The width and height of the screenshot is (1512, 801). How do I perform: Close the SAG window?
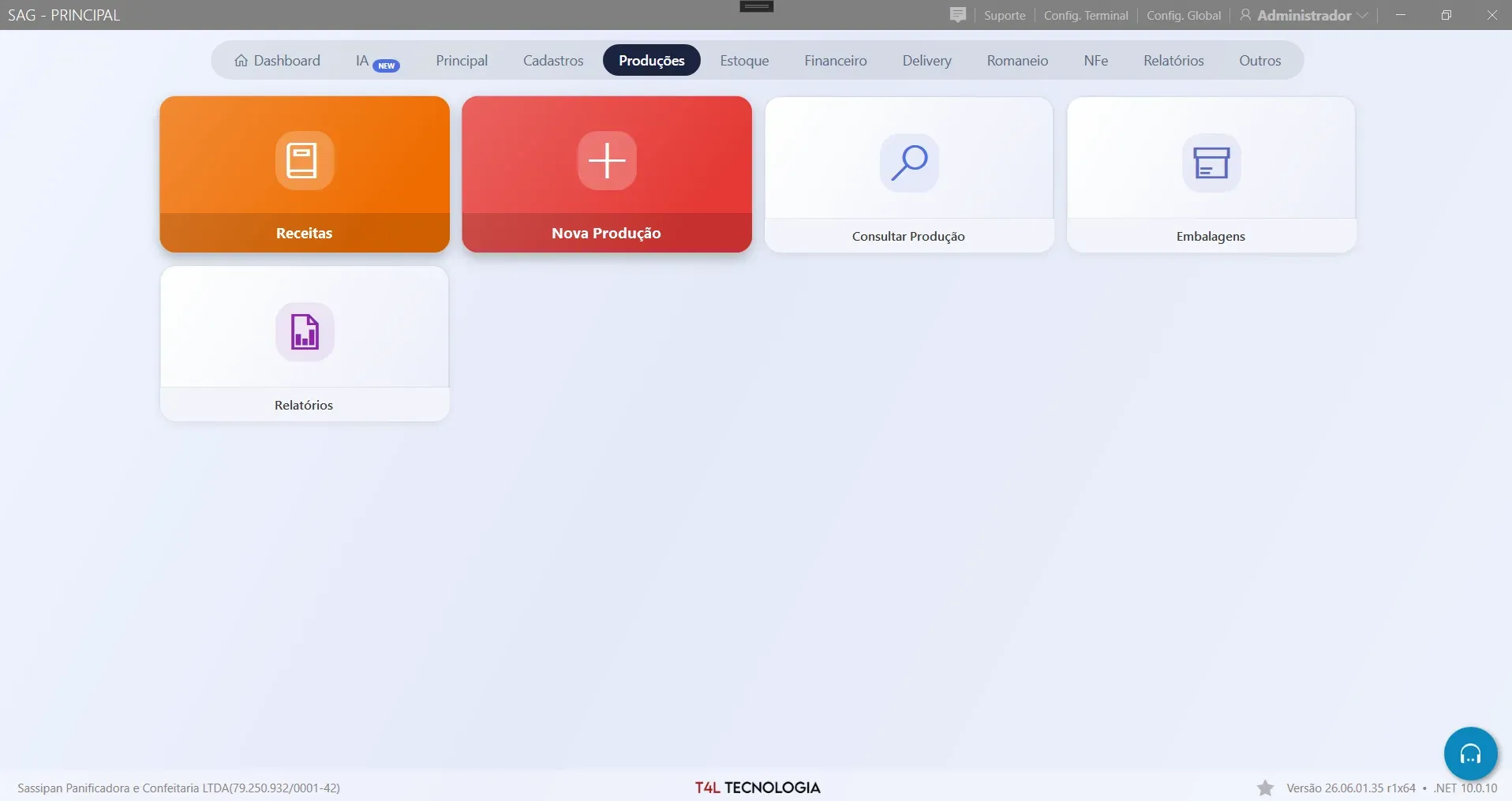coord(1491,15)
